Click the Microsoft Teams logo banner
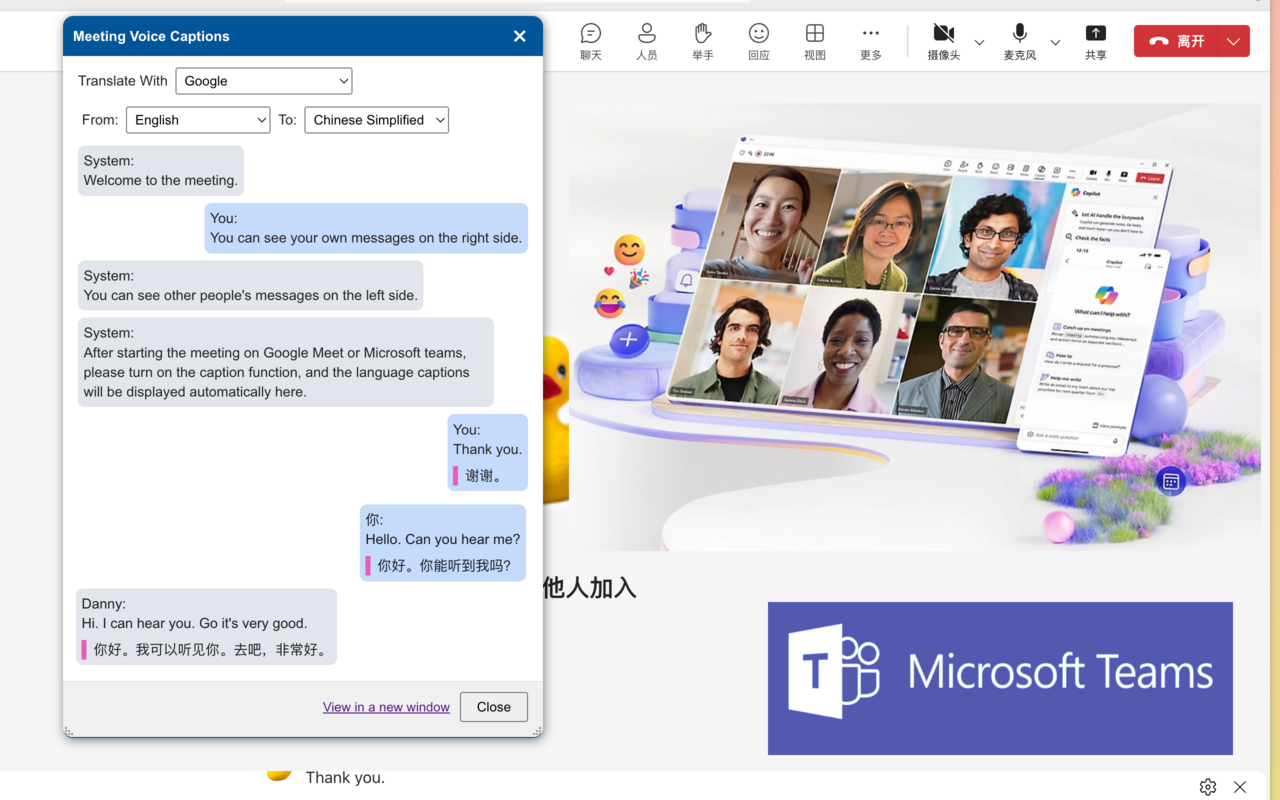Image resolution: width=1280 pixels, height=800 pixels. (x=1000, y=678)
